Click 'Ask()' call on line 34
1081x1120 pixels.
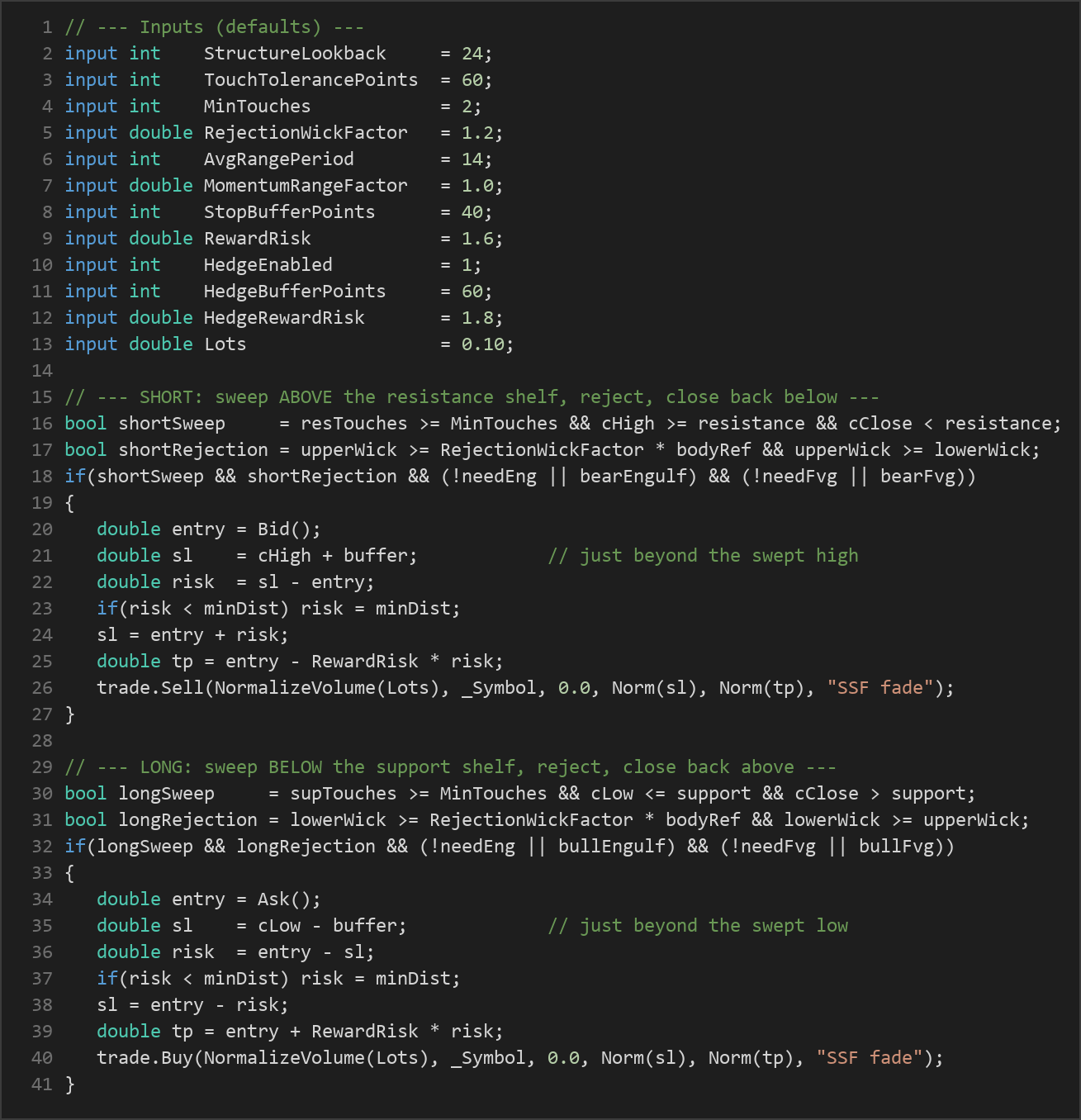tap(284, 899)
